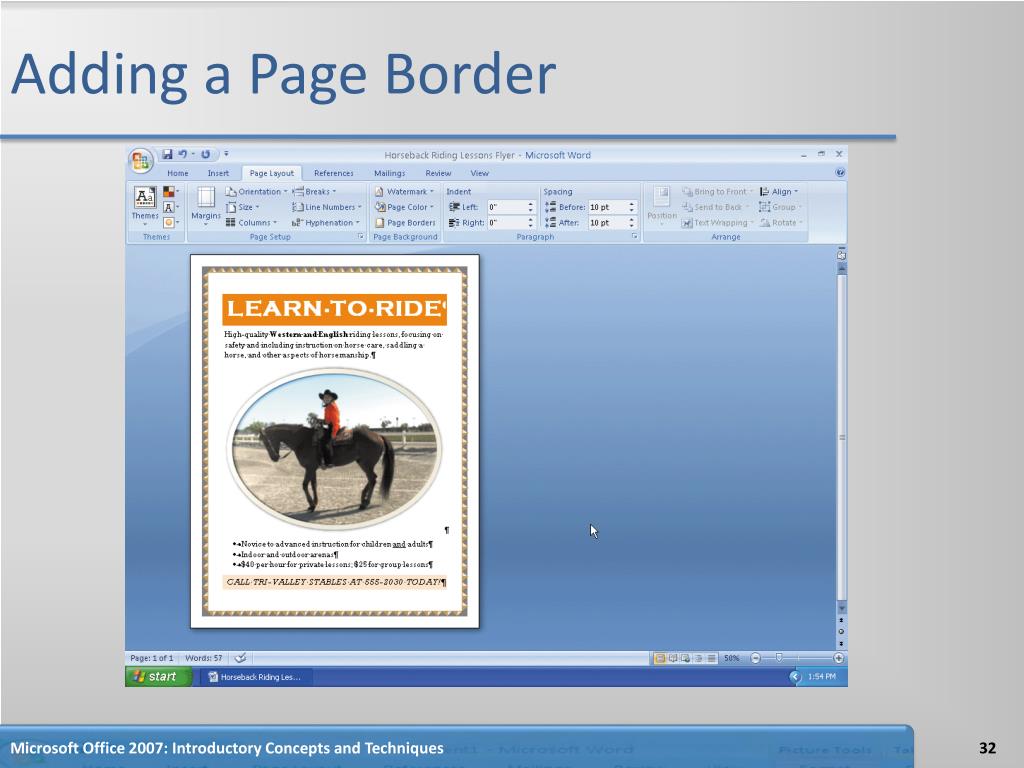Viewport: 1024px width, 768px height.
Task: Open the Line Numbers dropdown
Action: coord(327,207)
